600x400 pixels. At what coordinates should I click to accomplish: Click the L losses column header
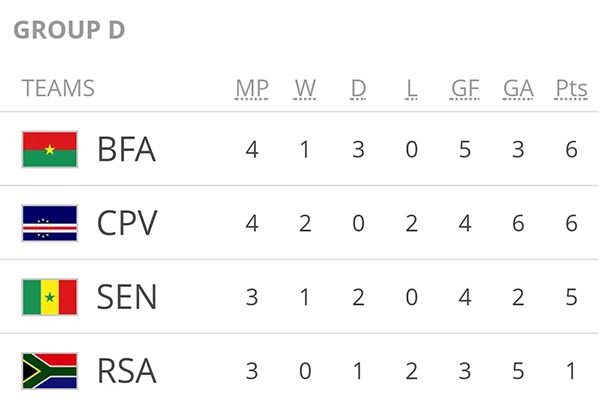point(411,88)
